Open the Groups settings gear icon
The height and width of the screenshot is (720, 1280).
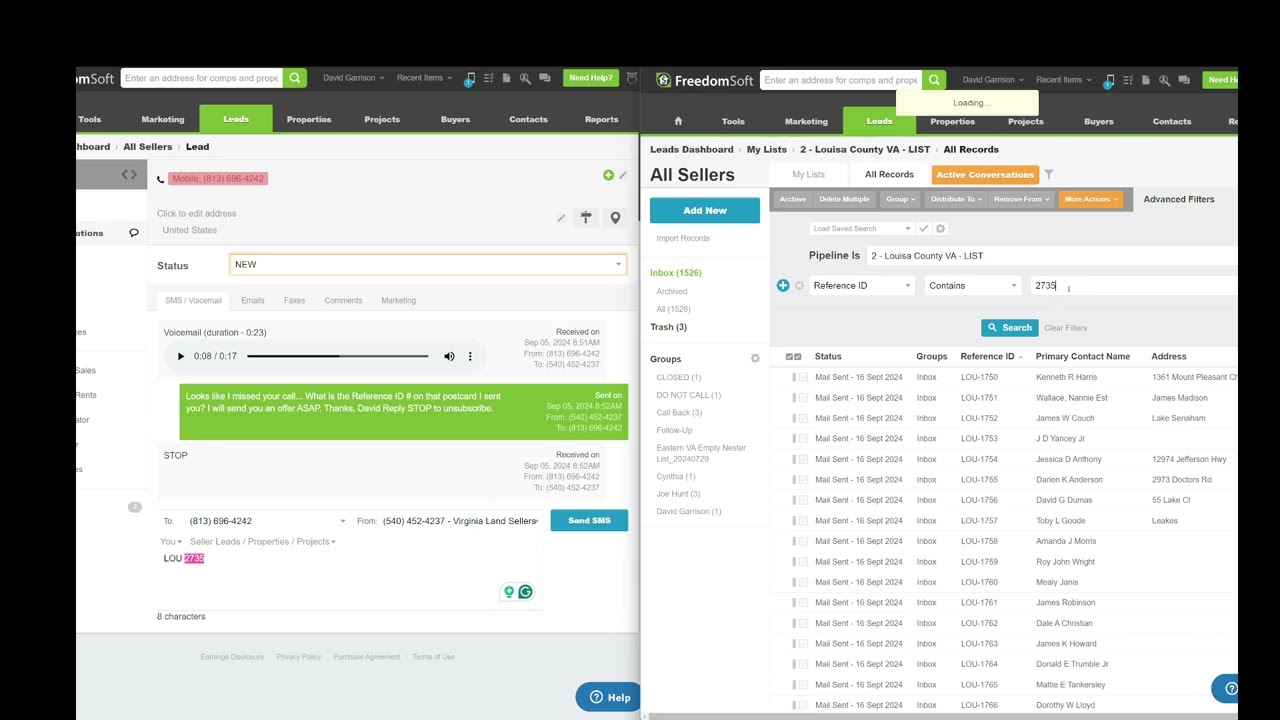pos(755,358)
